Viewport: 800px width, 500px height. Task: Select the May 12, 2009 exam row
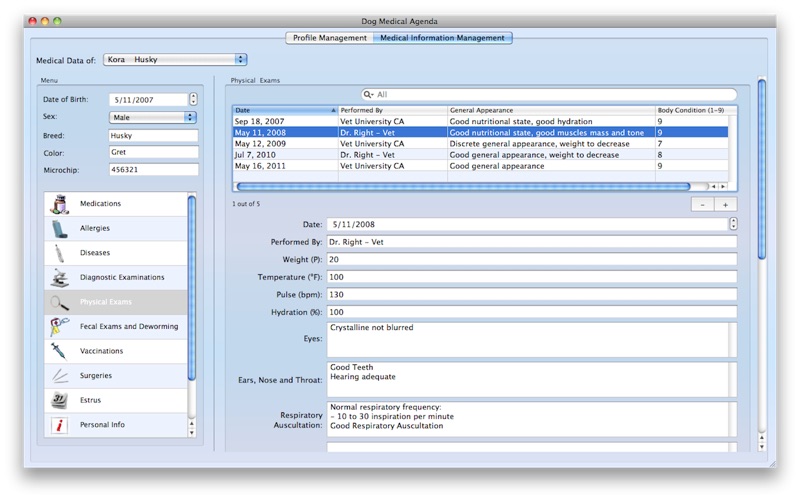(x=481, y=144)
